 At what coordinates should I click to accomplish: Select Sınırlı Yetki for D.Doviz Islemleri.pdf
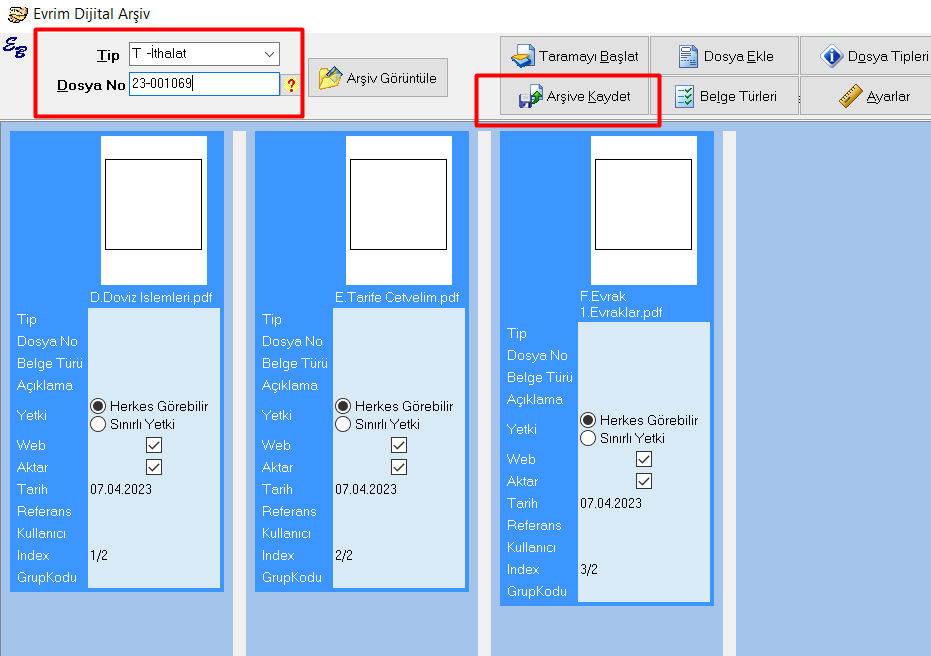coord(98,424)
